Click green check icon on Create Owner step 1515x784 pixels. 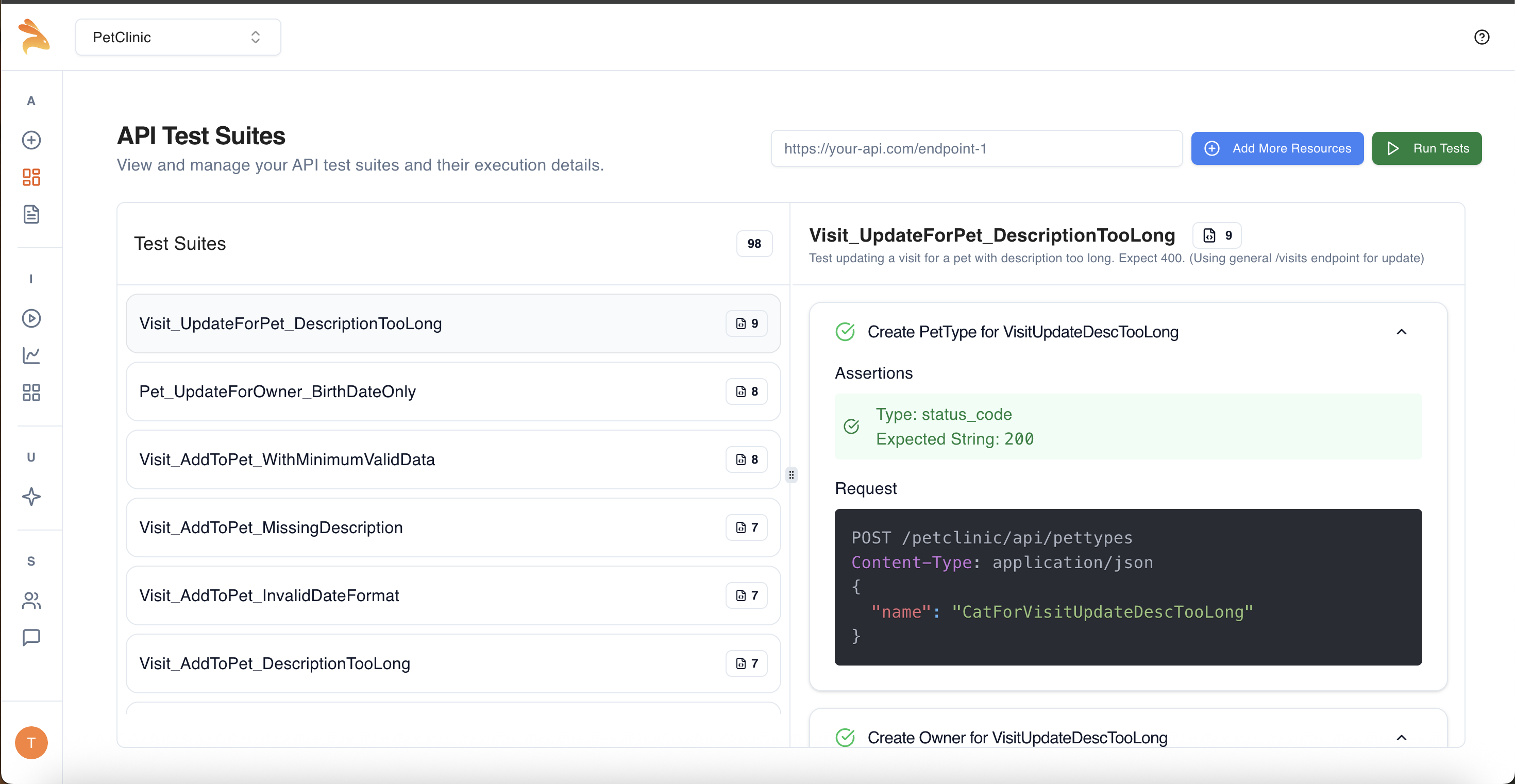(845, 738)
